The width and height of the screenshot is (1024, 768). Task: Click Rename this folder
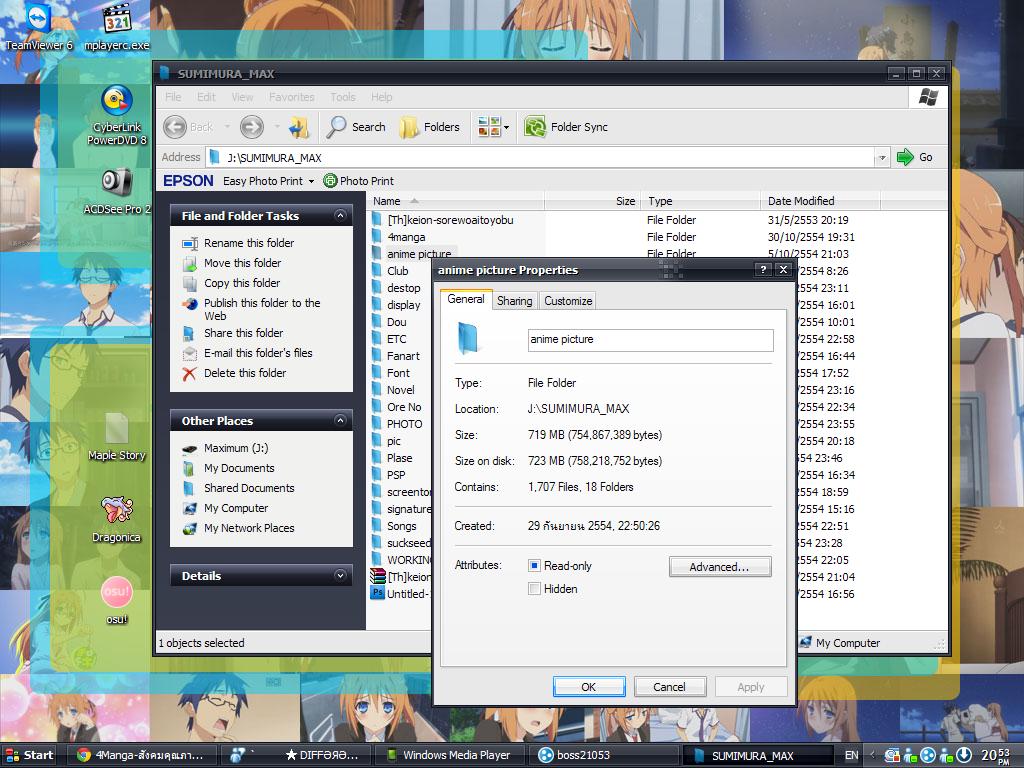[249, 243]
